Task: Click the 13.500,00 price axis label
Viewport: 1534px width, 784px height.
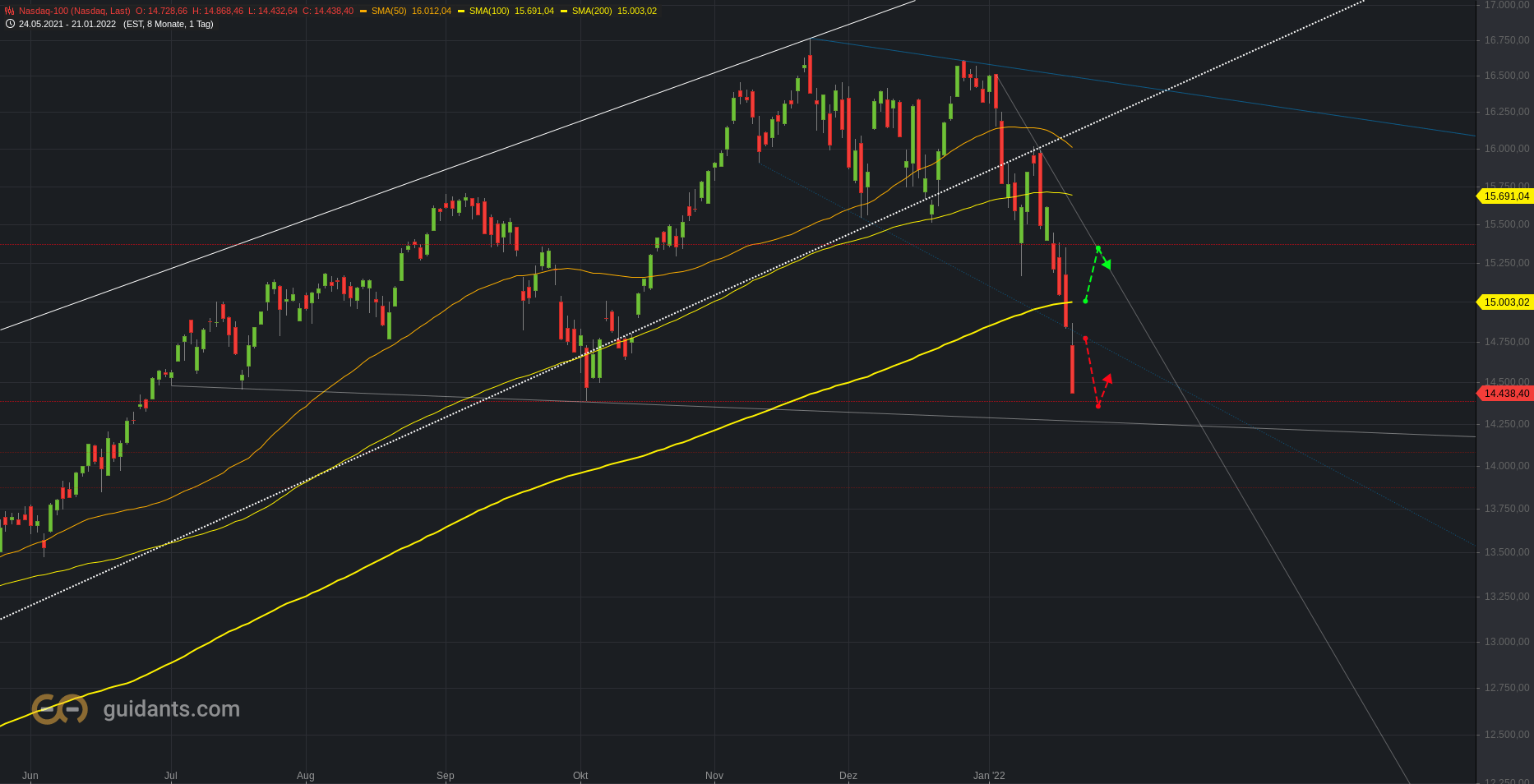Action: 1507,552
